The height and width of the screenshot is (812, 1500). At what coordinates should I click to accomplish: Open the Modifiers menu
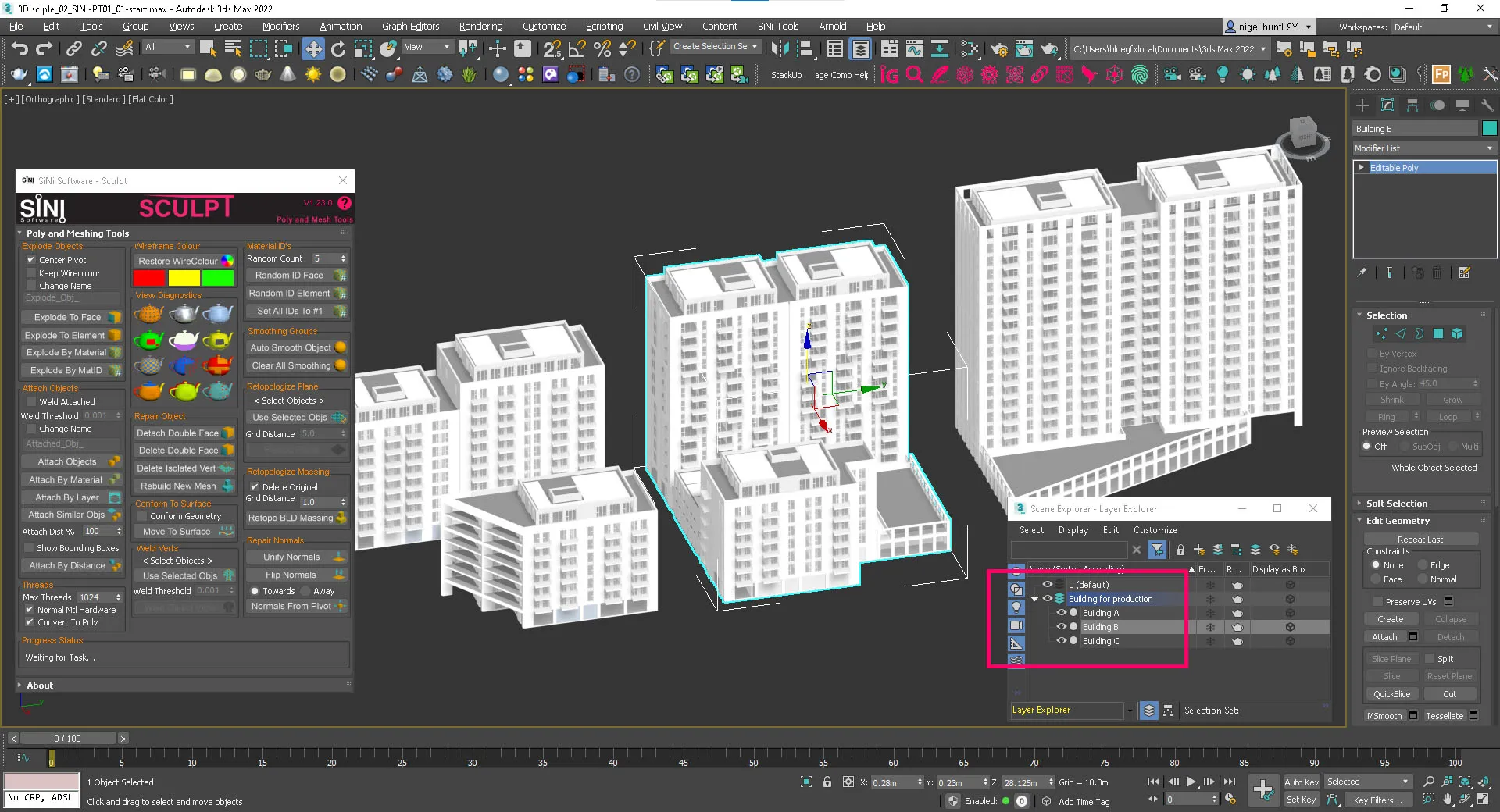tap(280, 27)
